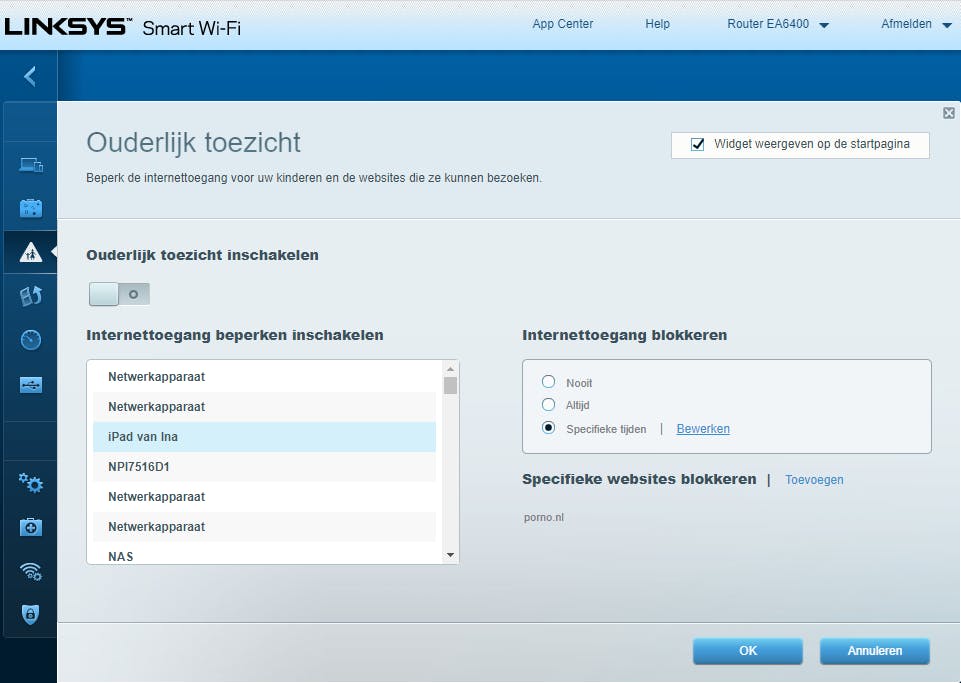This screenshot has width=961, height=683.
Task: Select NPI7516D1 device in list
Action: [x=264, y=467]
